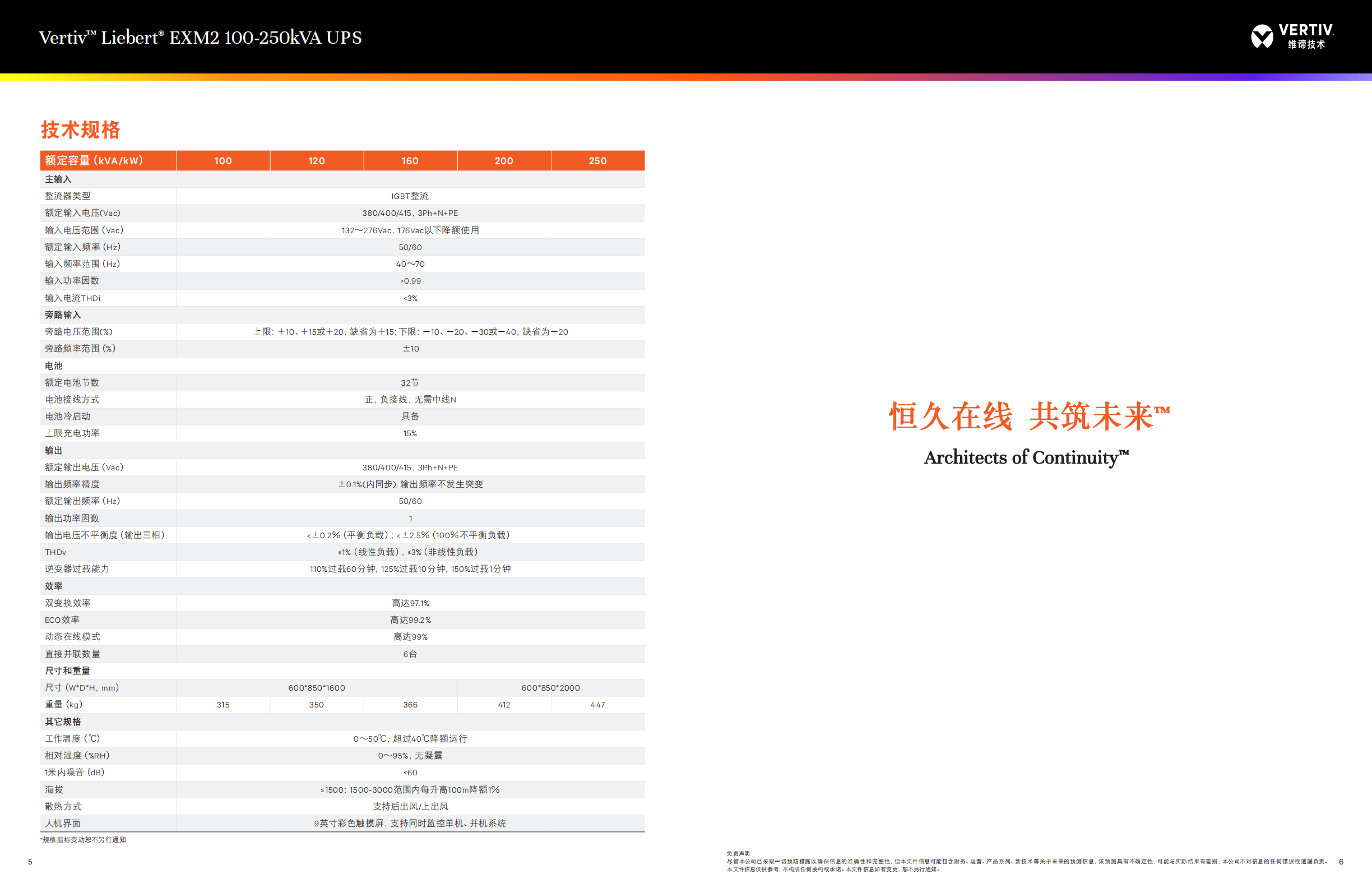
Task: Click the '132～276Vac, 176Vac以下降额使用' value
Action: (x=410, y=230)
